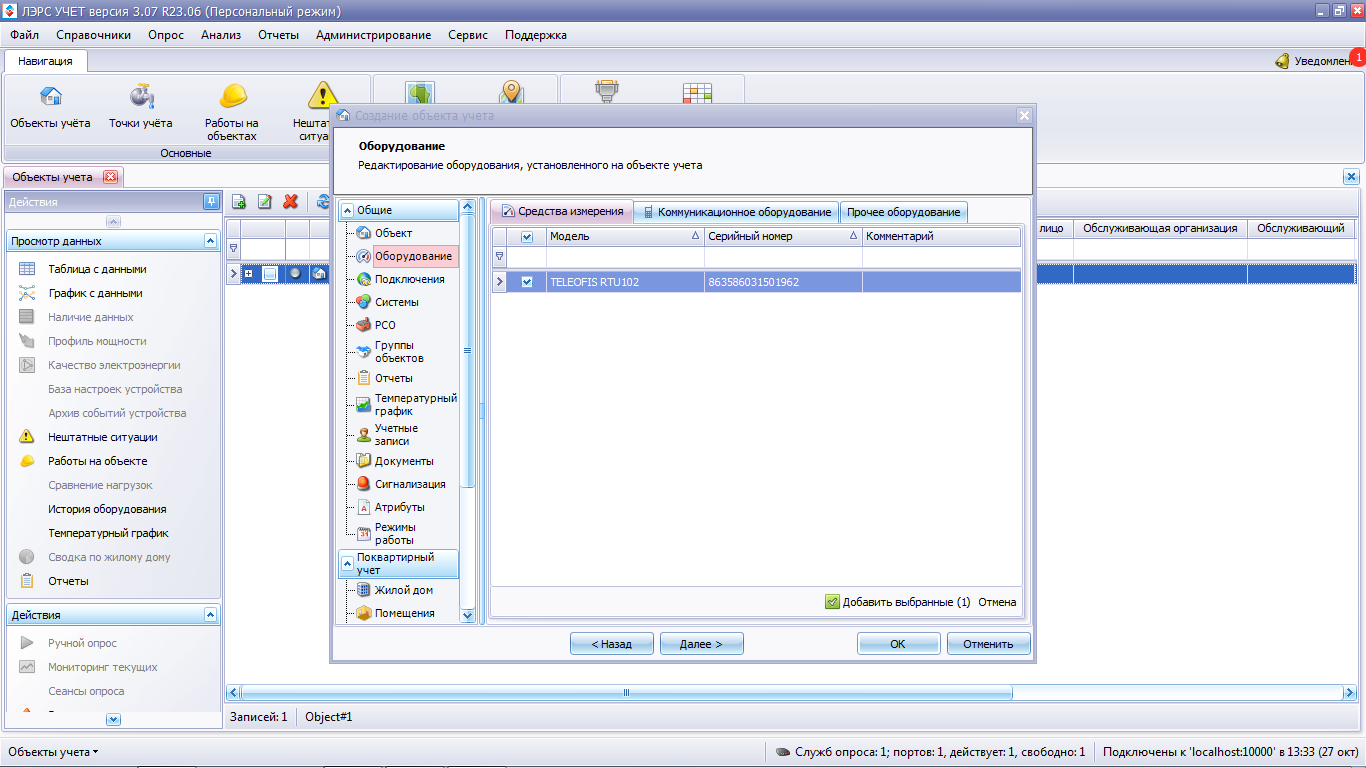This screenshot has width=1366, height=768.
Task: Click the Отмена link in equipment grid
Action: [997, 602]
